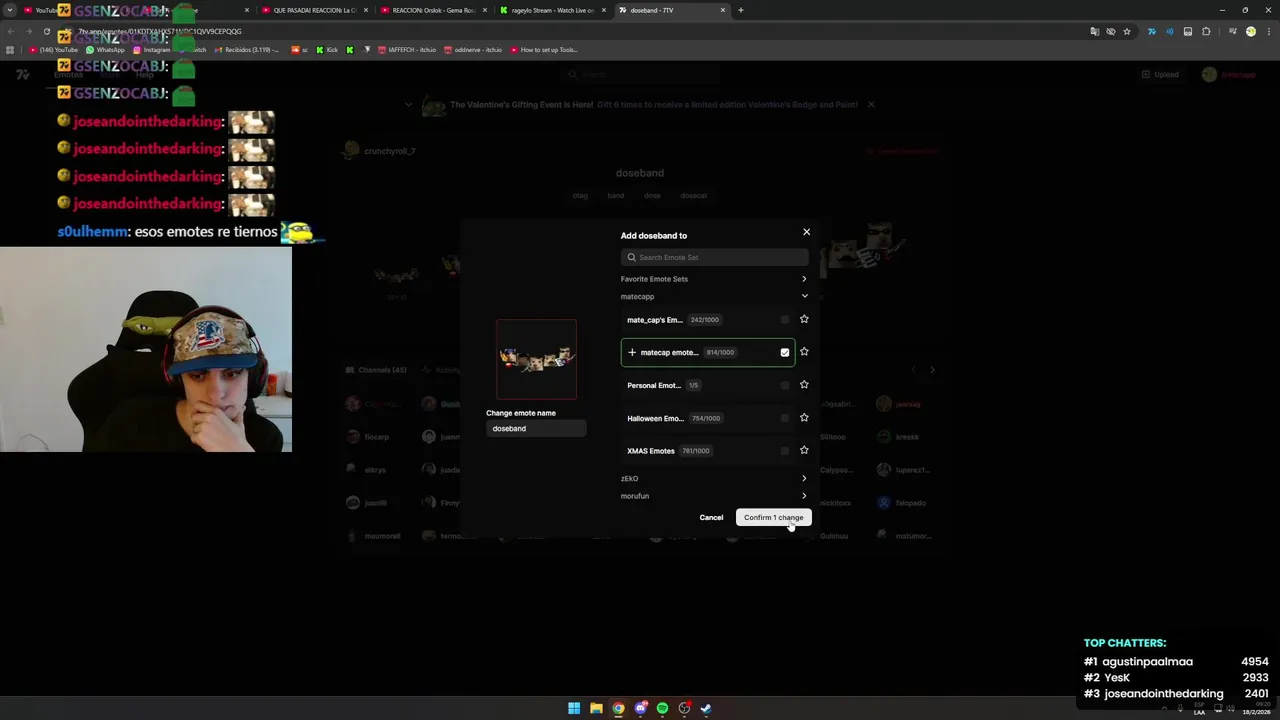Open File Explorer from the taskbar
Image resolution: width=1280 pixels, height=720 pixels.
[596, 708]
